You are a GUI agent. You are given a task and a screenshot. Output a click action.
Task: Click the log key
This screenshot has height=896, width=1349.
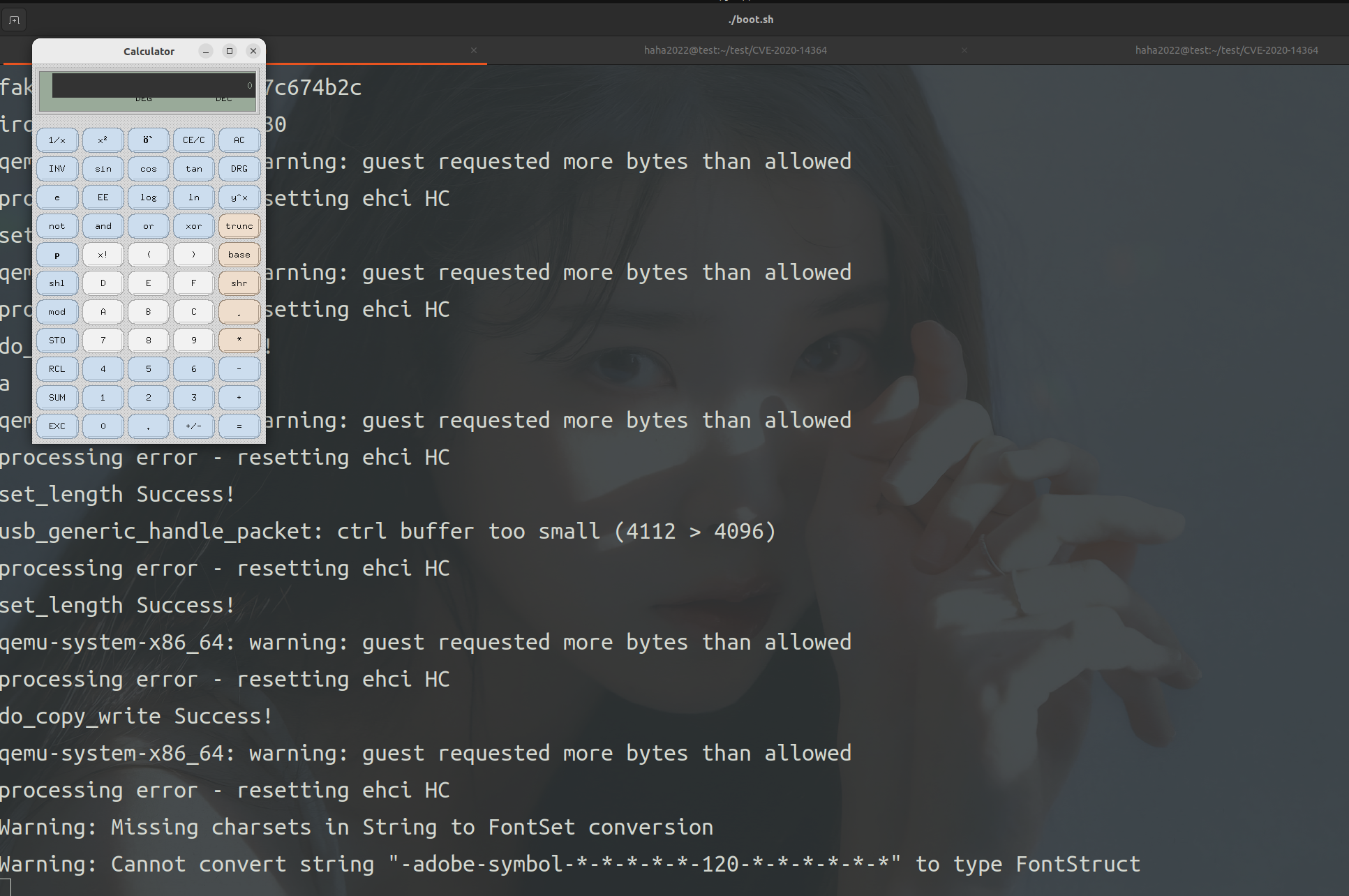(148, 197)
